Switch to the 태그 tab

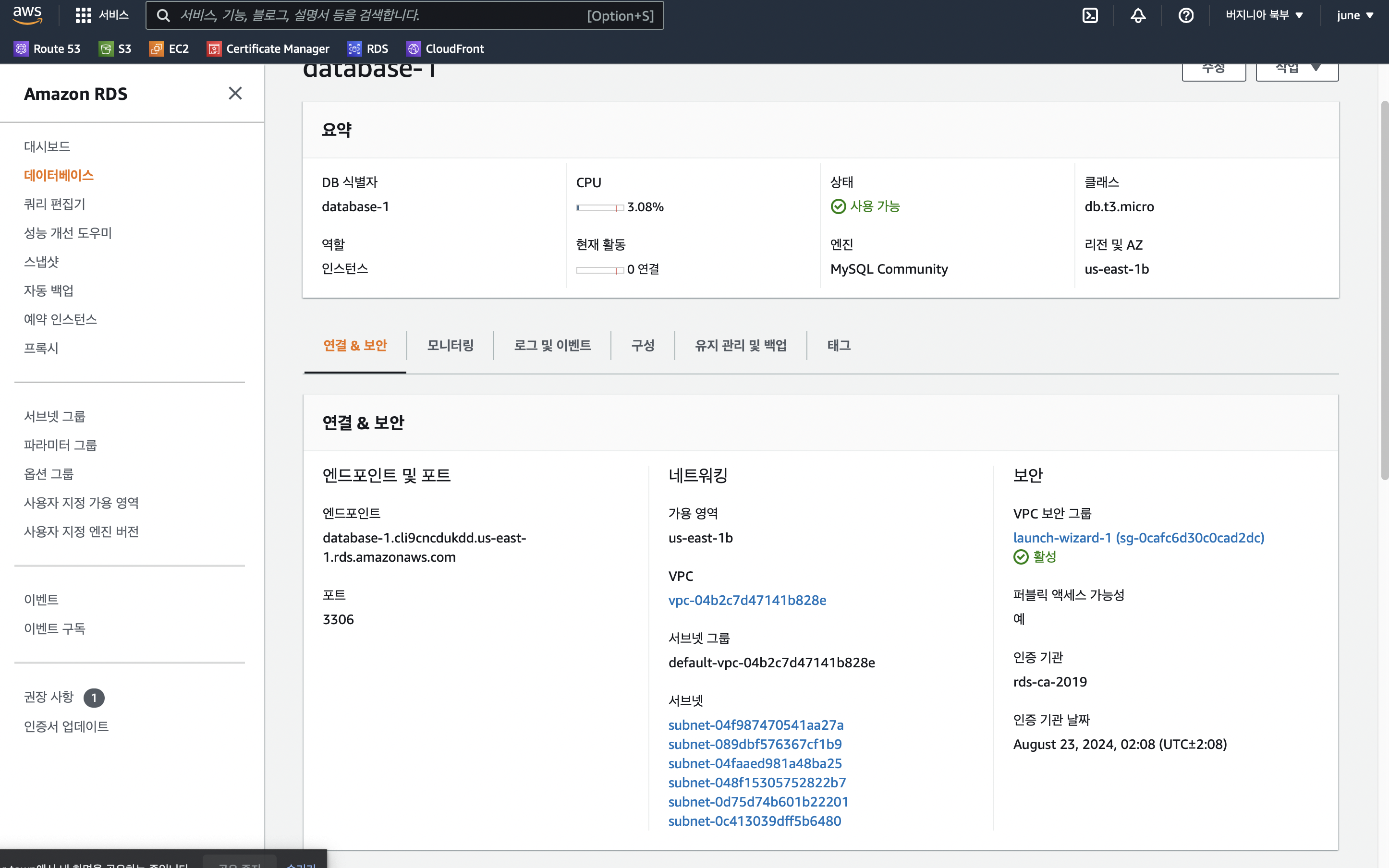(x=838, y=346)
